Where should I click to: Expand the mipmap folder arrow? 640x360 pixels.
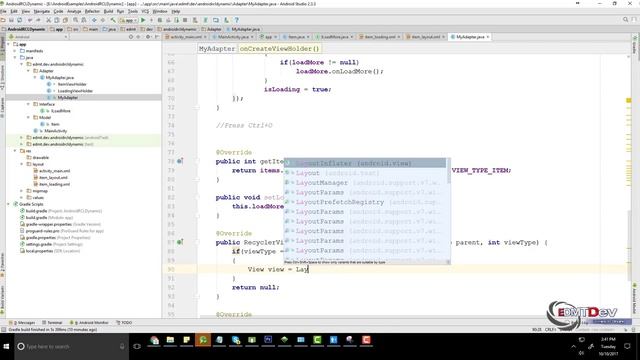22,191
